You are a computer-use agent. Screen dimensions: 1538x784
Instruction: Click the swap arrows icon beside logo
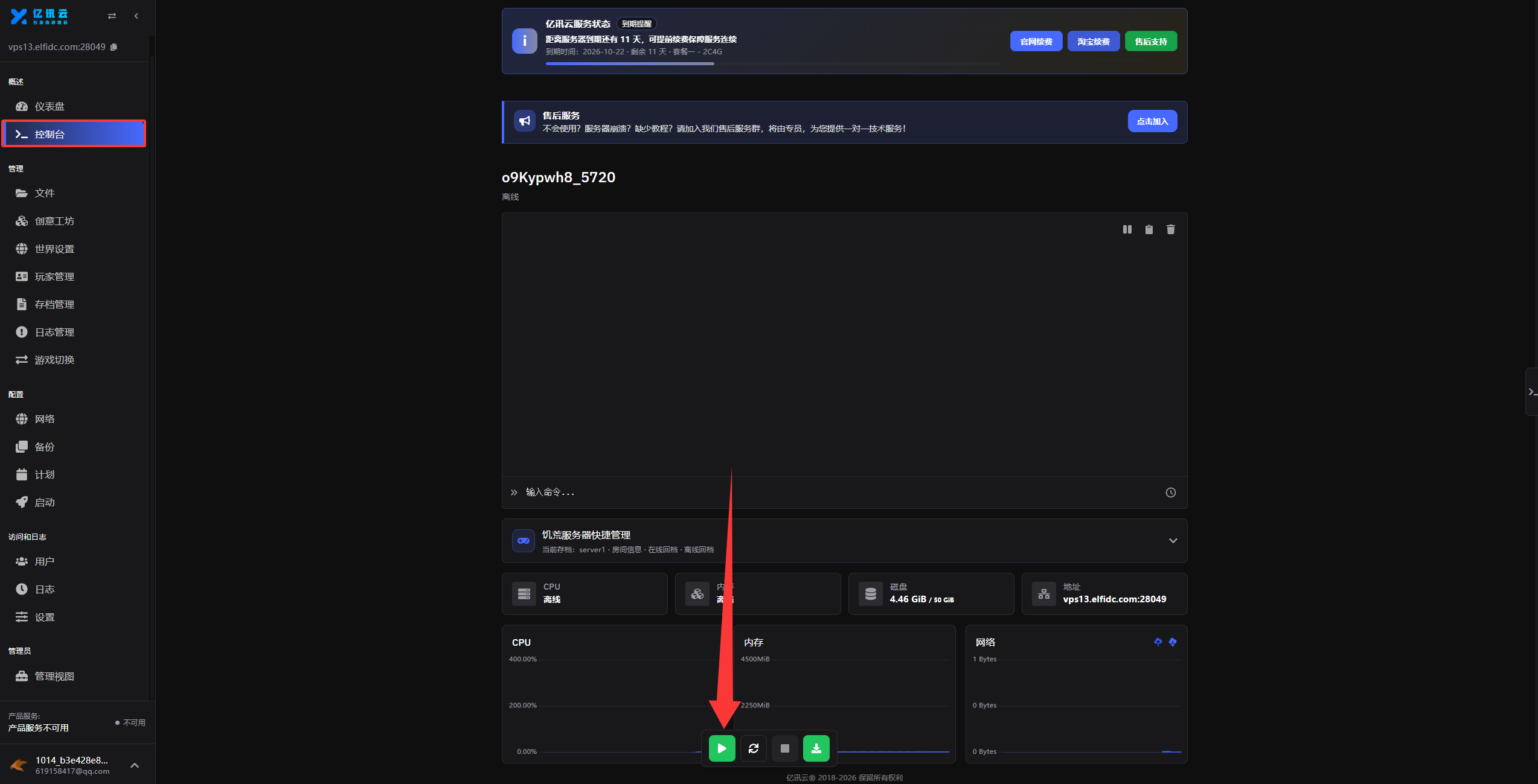point(112,16)
